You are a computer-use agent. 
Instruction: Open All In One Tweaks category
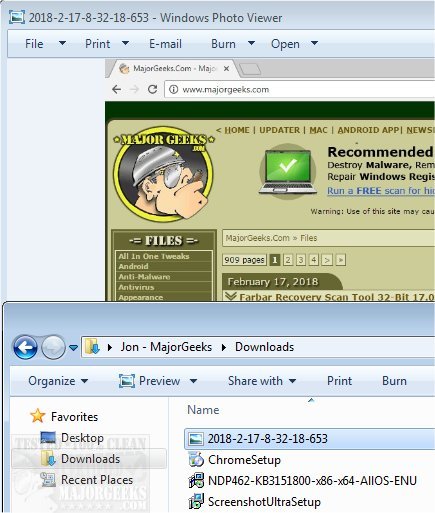click(154, 256)
